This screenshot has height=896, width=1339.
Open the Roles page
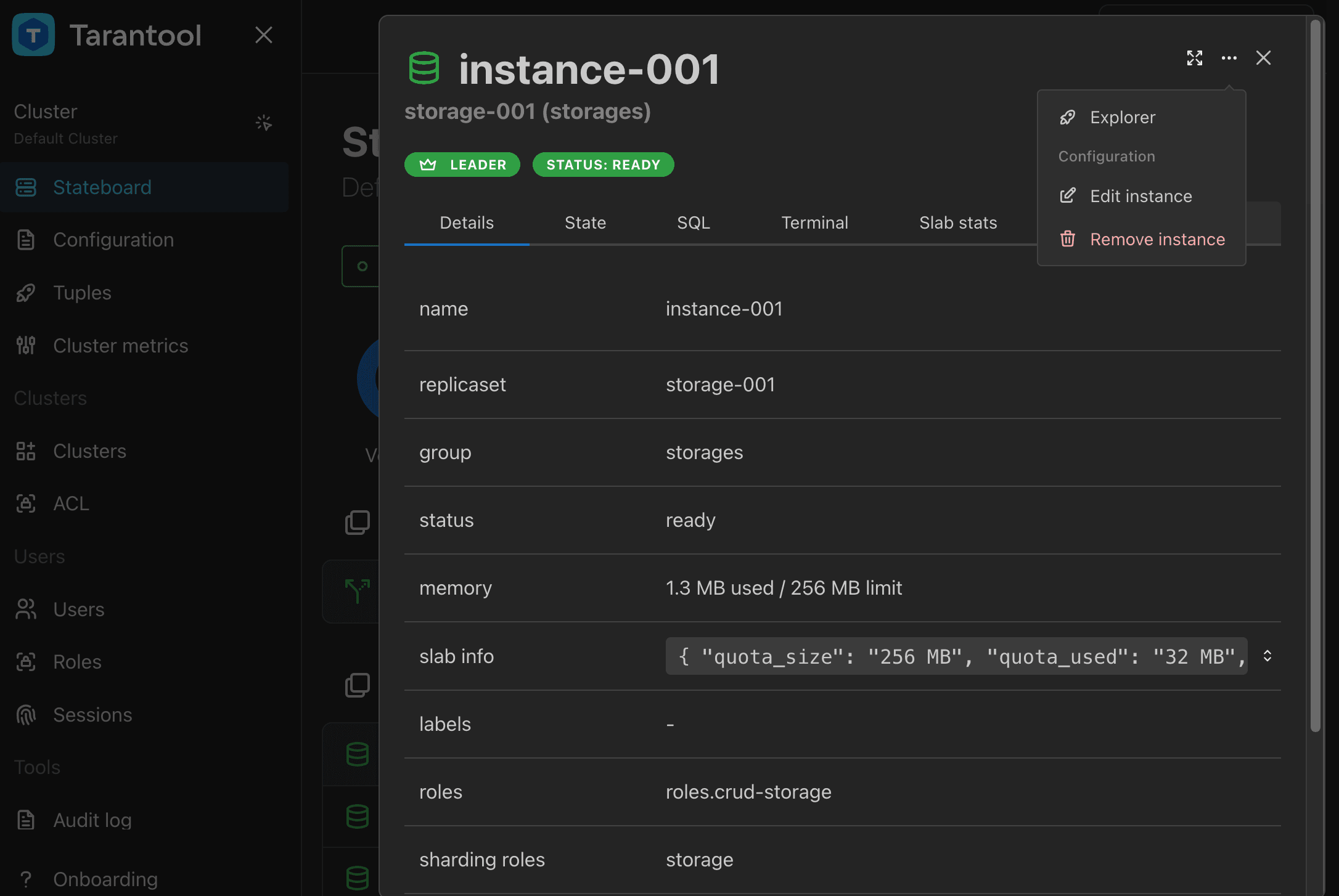pos(144,662)
